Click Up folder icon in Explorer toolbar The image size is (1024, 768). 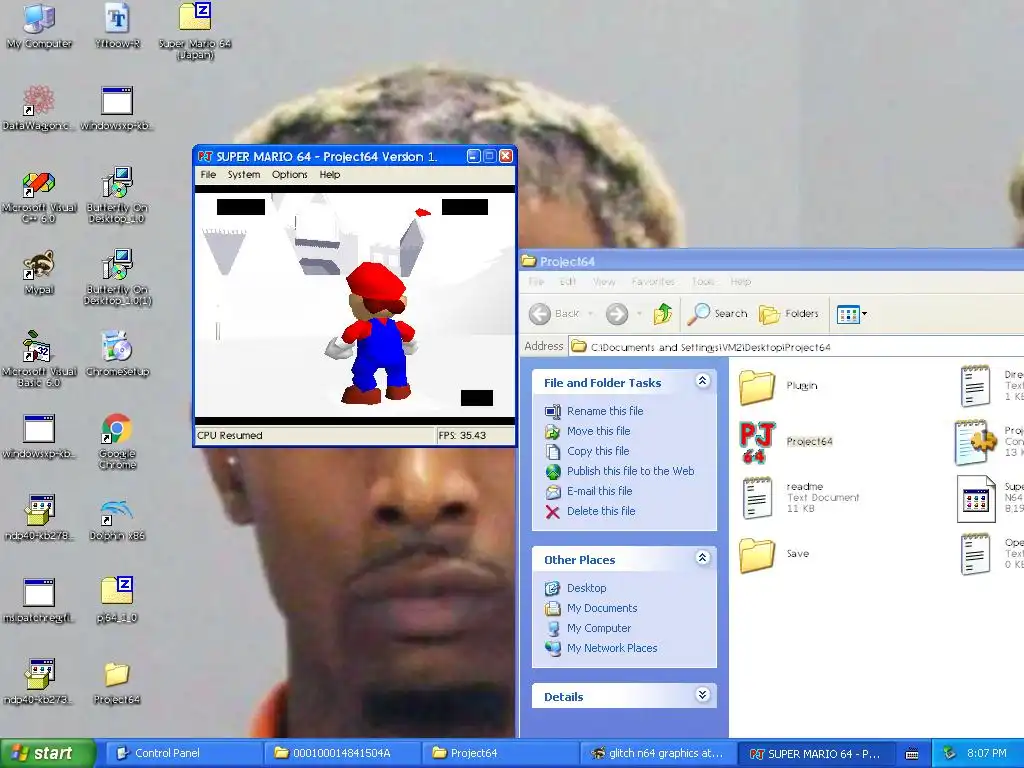pos(662,314)
